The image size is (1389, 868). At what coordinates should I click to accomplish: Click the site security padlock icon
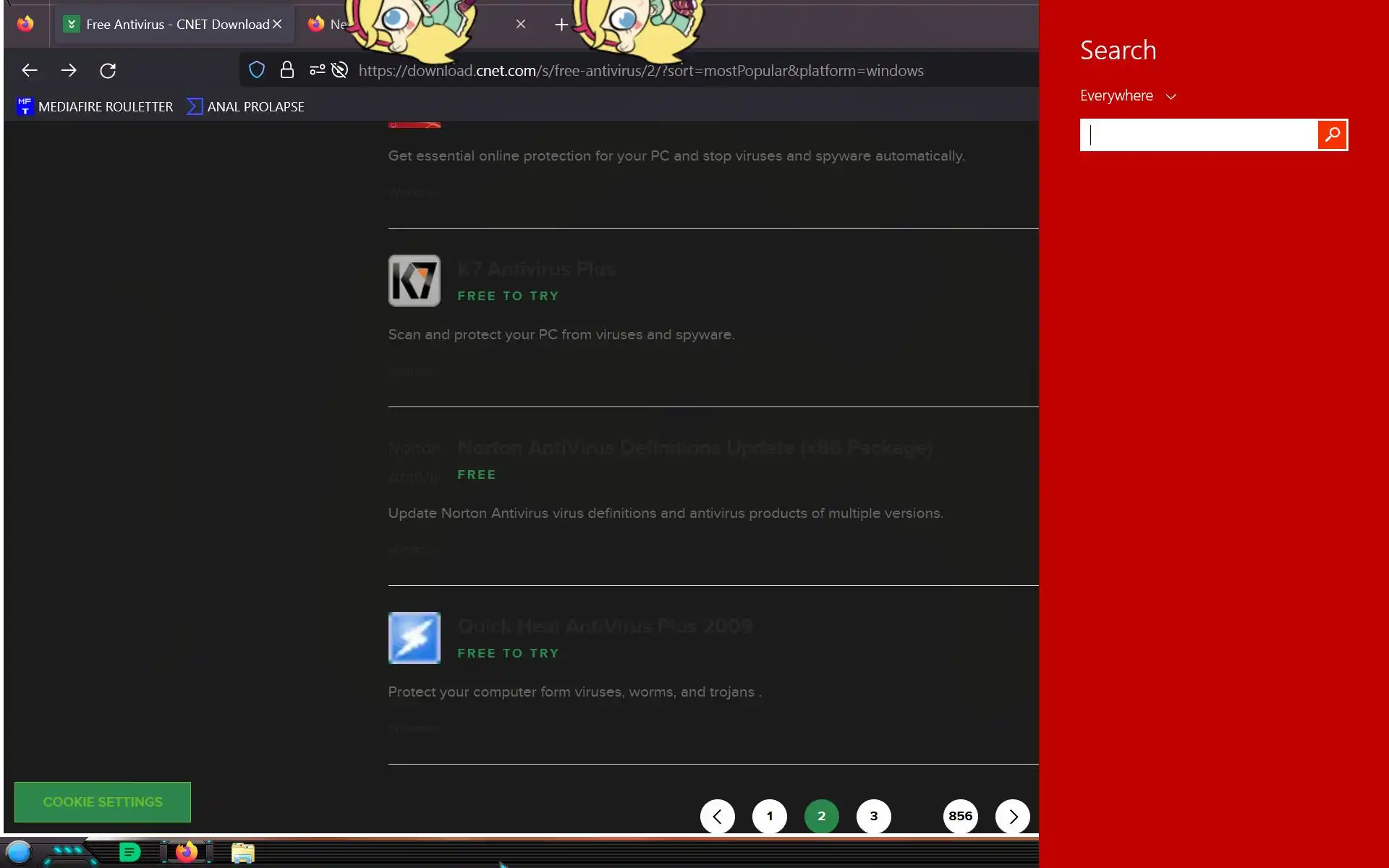point(287,70)
